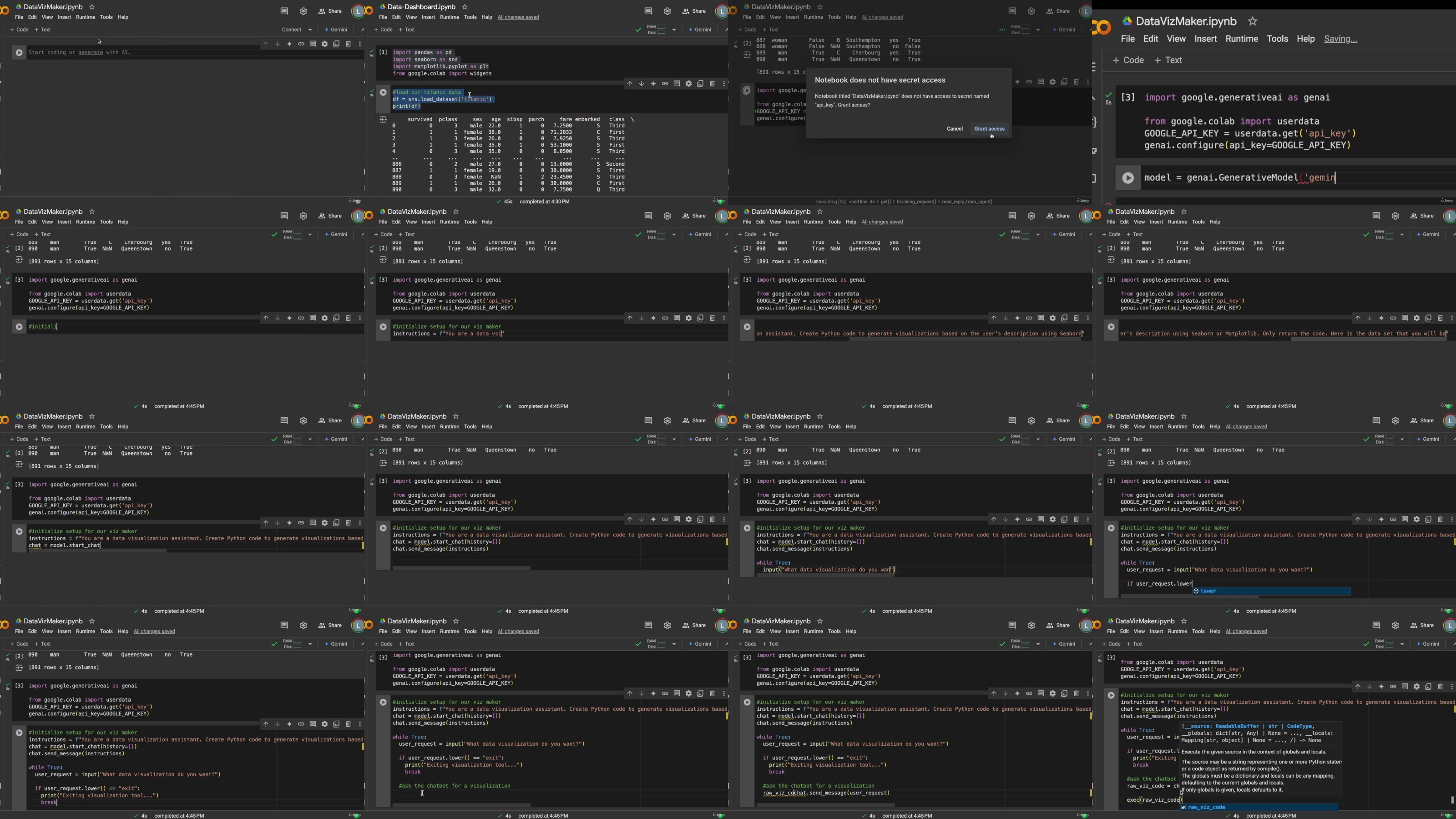Run the 'model = genai.GenerativeModel' cell
Screen dimensions: 1456x819
pos(1128,178)
